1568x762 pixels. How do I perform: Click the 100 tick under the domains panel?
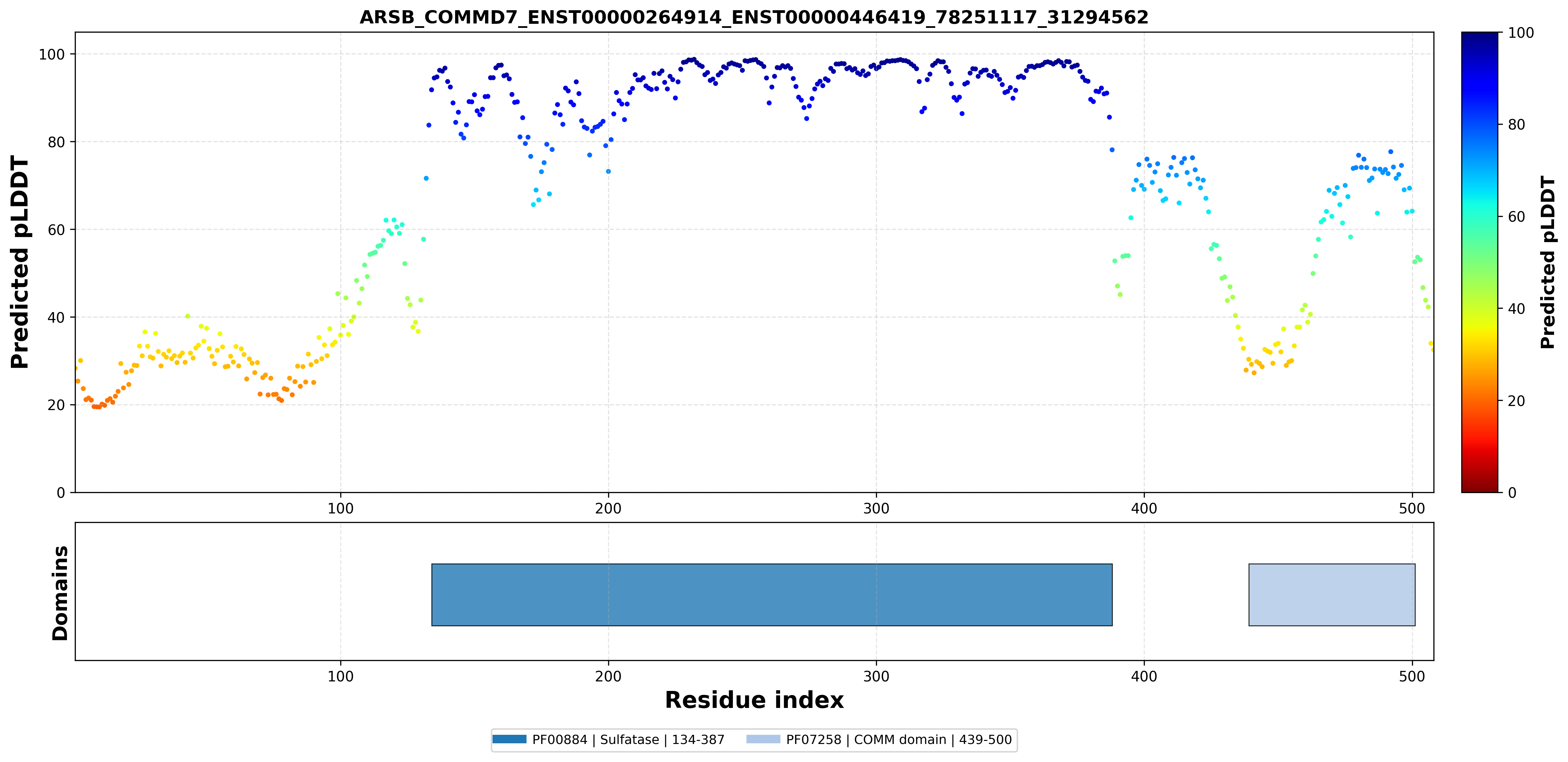click(340, 676)
